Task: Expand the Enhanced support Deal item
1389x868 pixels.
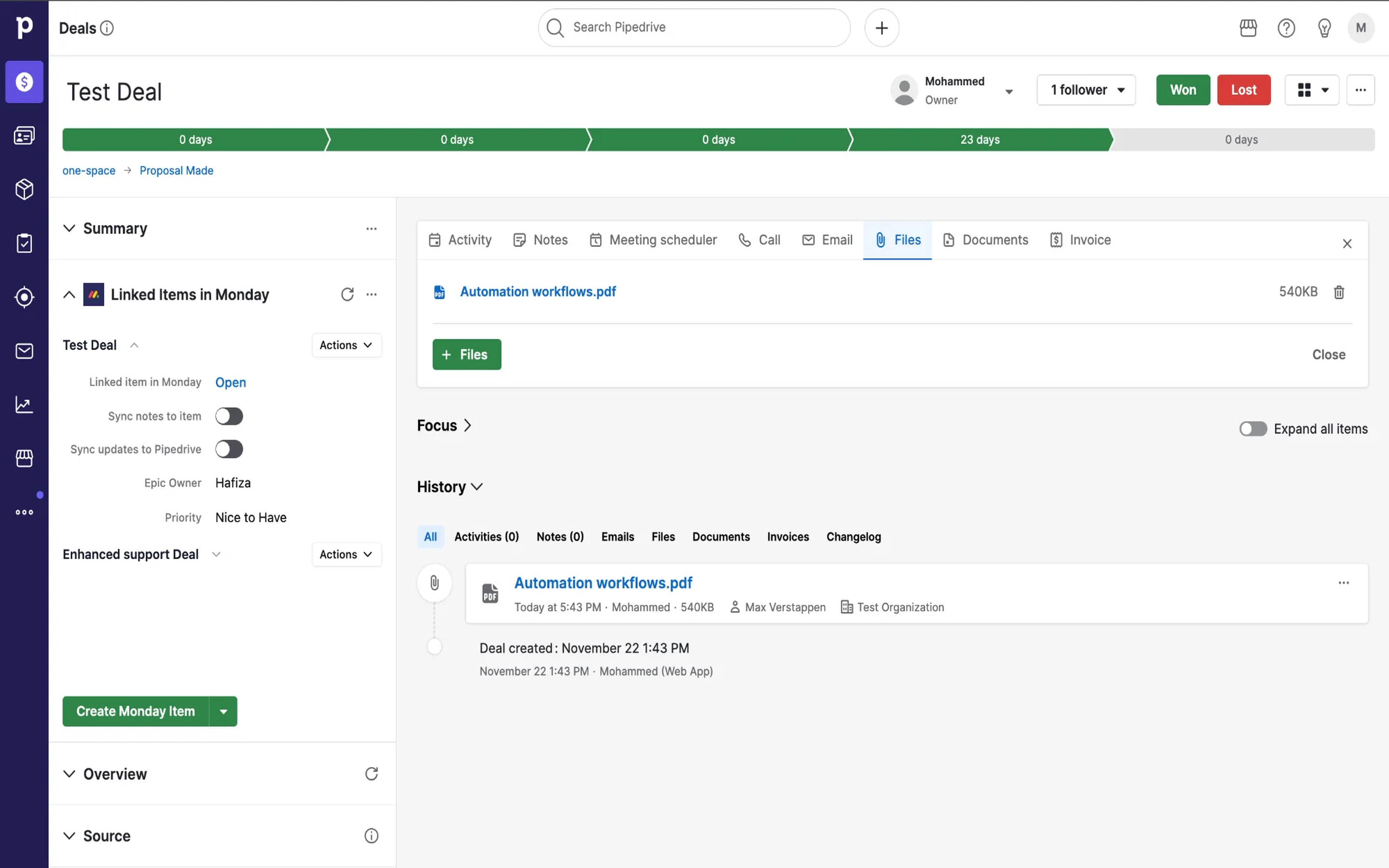Action: pyautogui.click(x=217, y=555)
